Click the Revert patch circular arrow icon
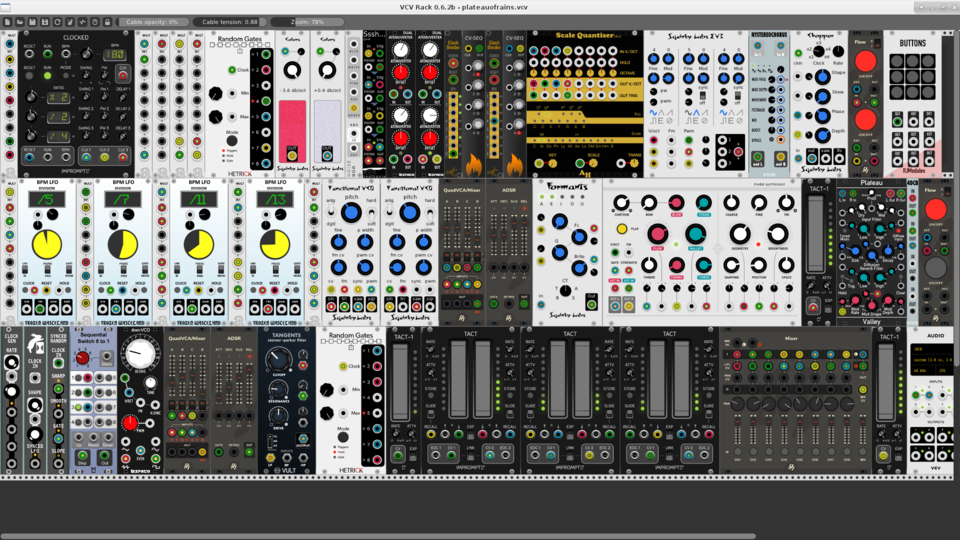 (x=57, y=22)
